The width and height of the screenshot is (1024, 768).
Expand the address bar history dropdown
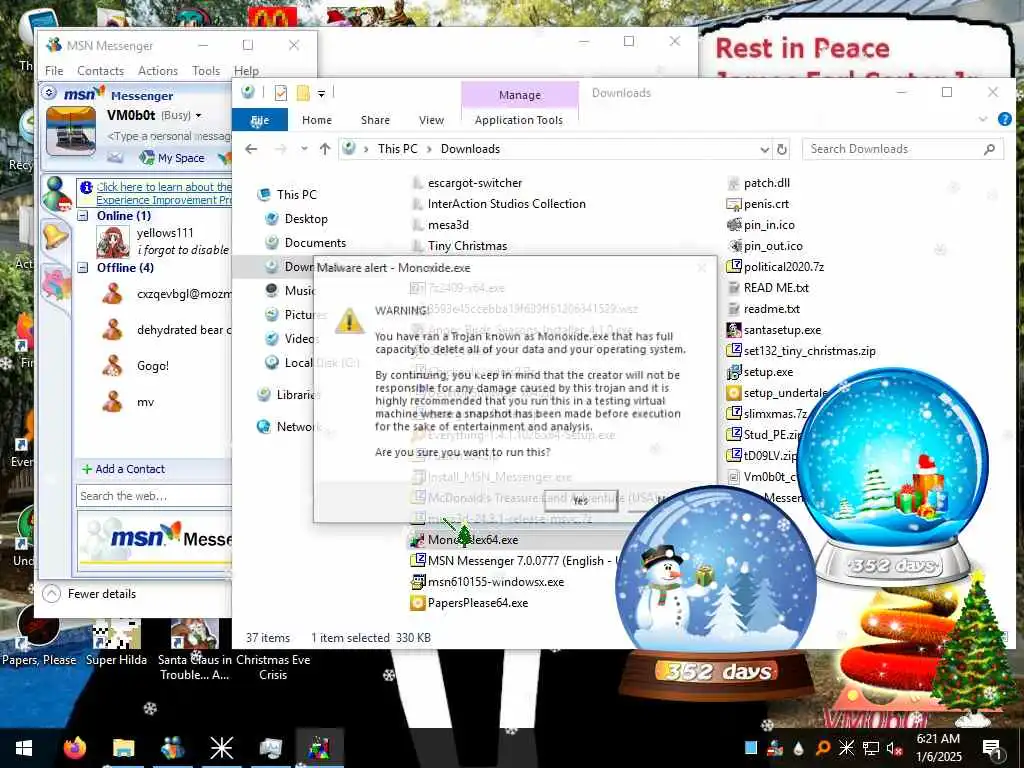[x=765, y=150]
